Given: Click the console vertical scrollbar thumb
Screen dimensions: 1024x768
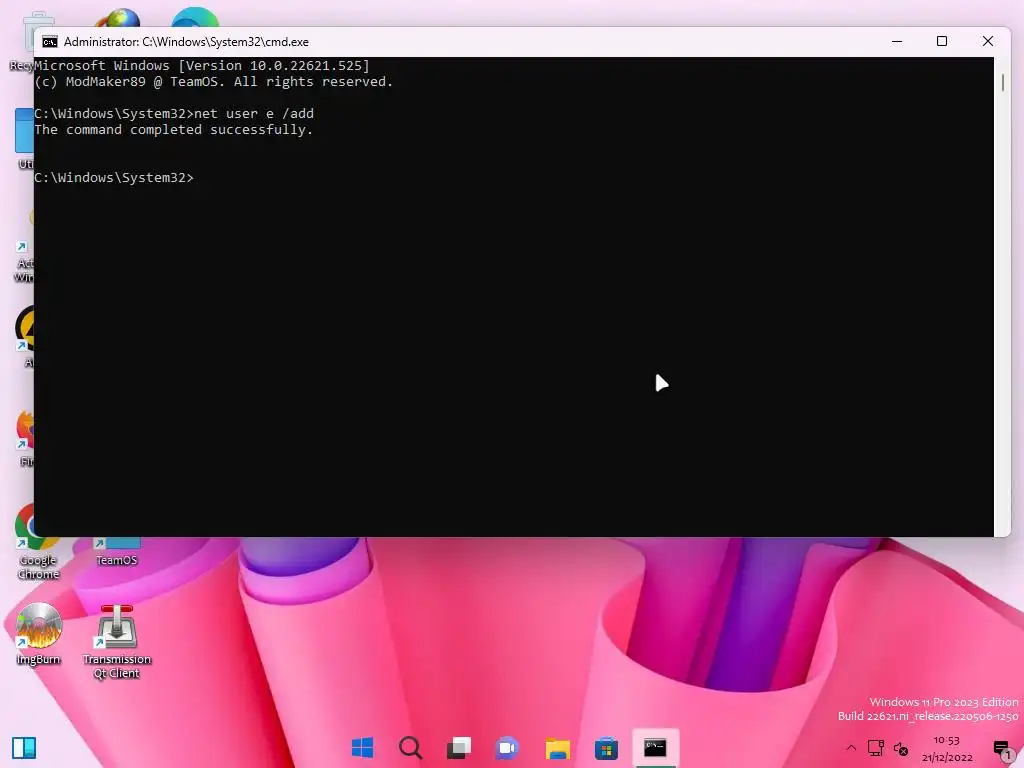Looking at the screenshot, I should point(1002,82).
